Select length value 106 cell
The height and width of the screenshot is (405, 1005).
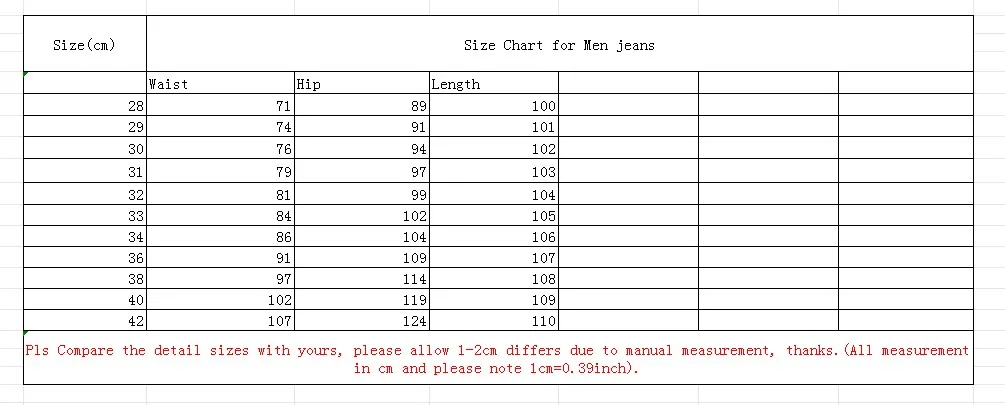pos(493,237)
